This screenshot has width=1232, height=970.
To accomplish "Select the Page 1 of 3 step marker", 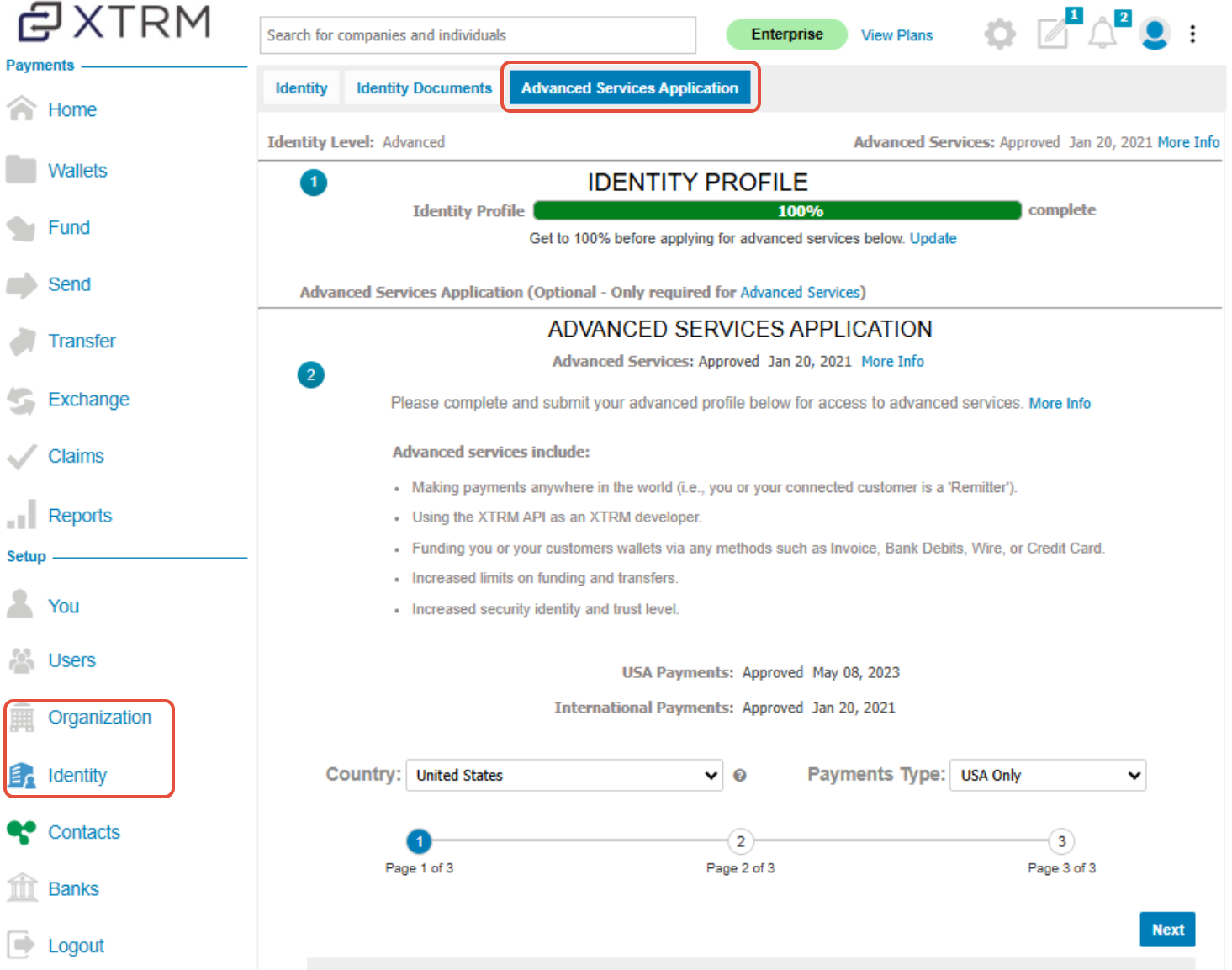I will pyautogui.click(x=419, y=841).
